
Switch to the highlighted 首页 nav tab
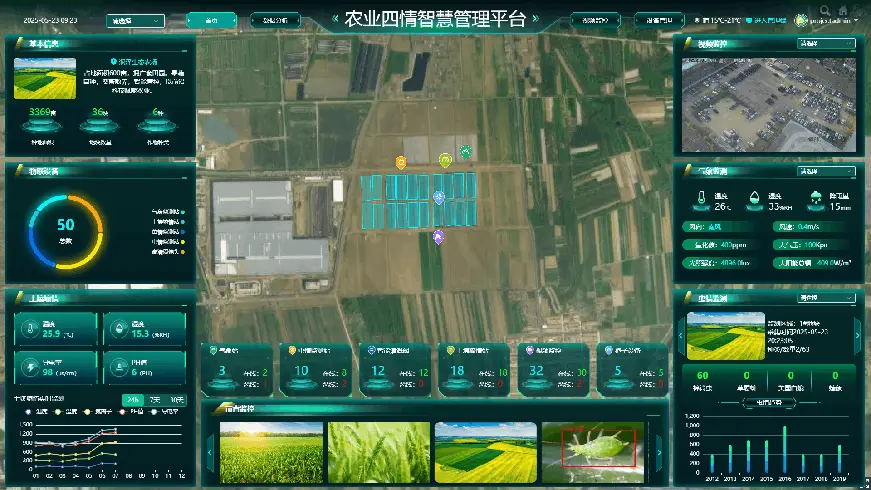point(211,21)
